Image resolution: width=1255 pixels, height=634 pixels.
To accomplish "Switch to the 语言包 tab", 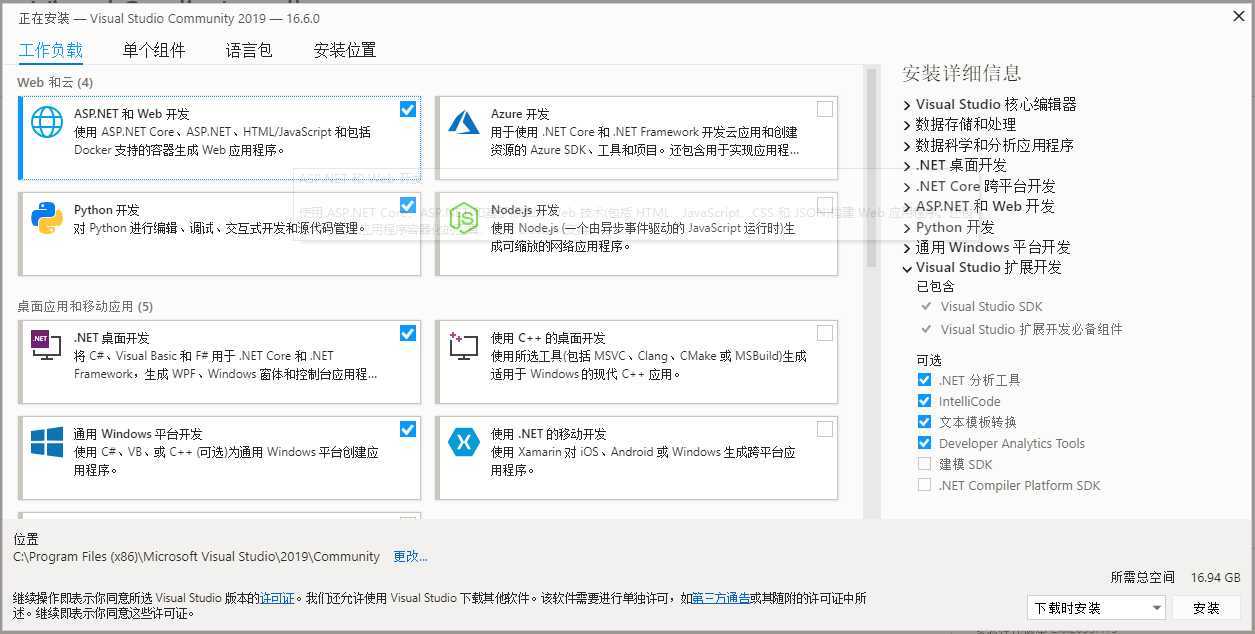I will (249, 50).
